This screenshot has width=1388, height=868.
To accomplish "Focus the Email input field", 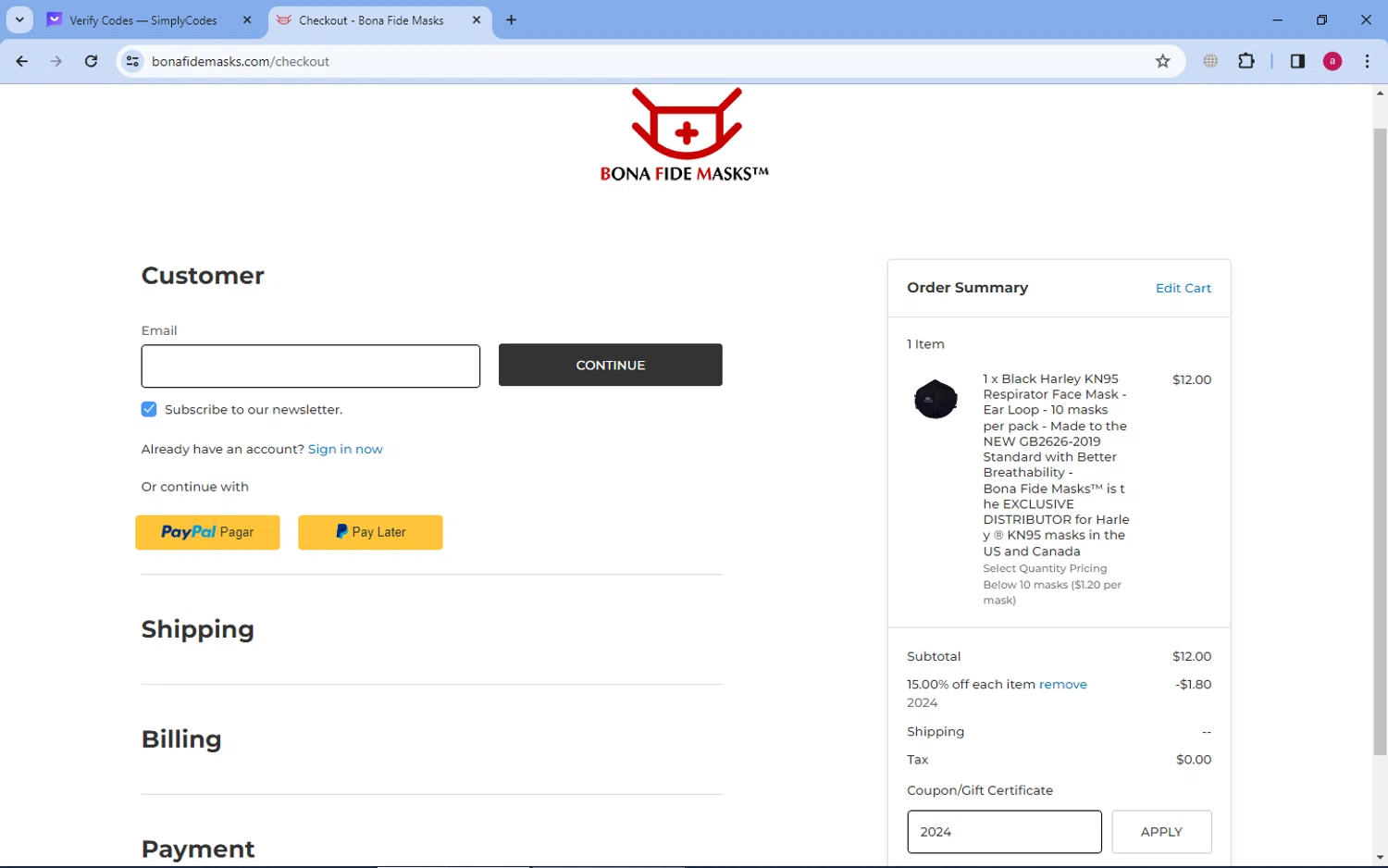I will [x=311, y=366].
